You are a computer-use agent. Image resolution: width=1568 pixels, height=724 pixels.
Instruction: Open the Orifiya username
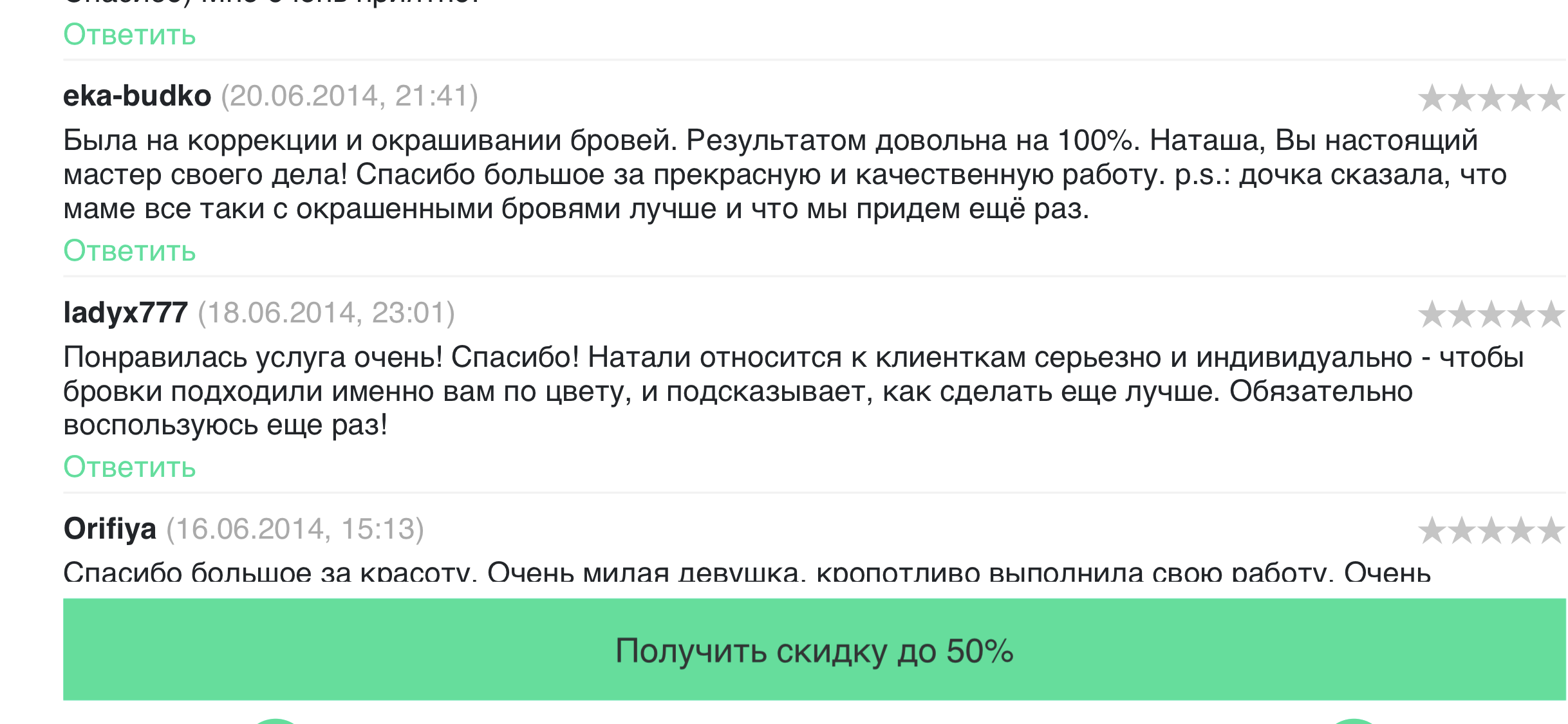tap(110, 529)
